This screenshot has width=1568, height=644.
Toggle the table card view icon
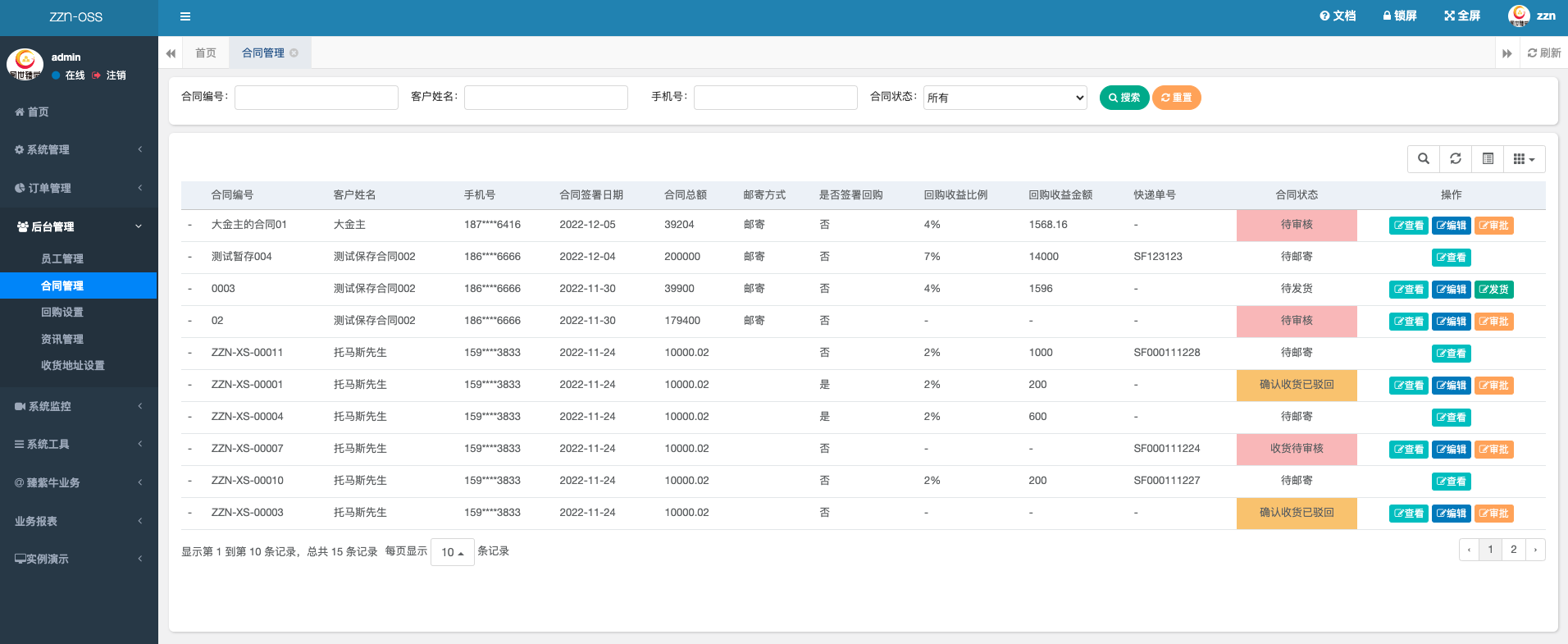tap(1488, 158)
